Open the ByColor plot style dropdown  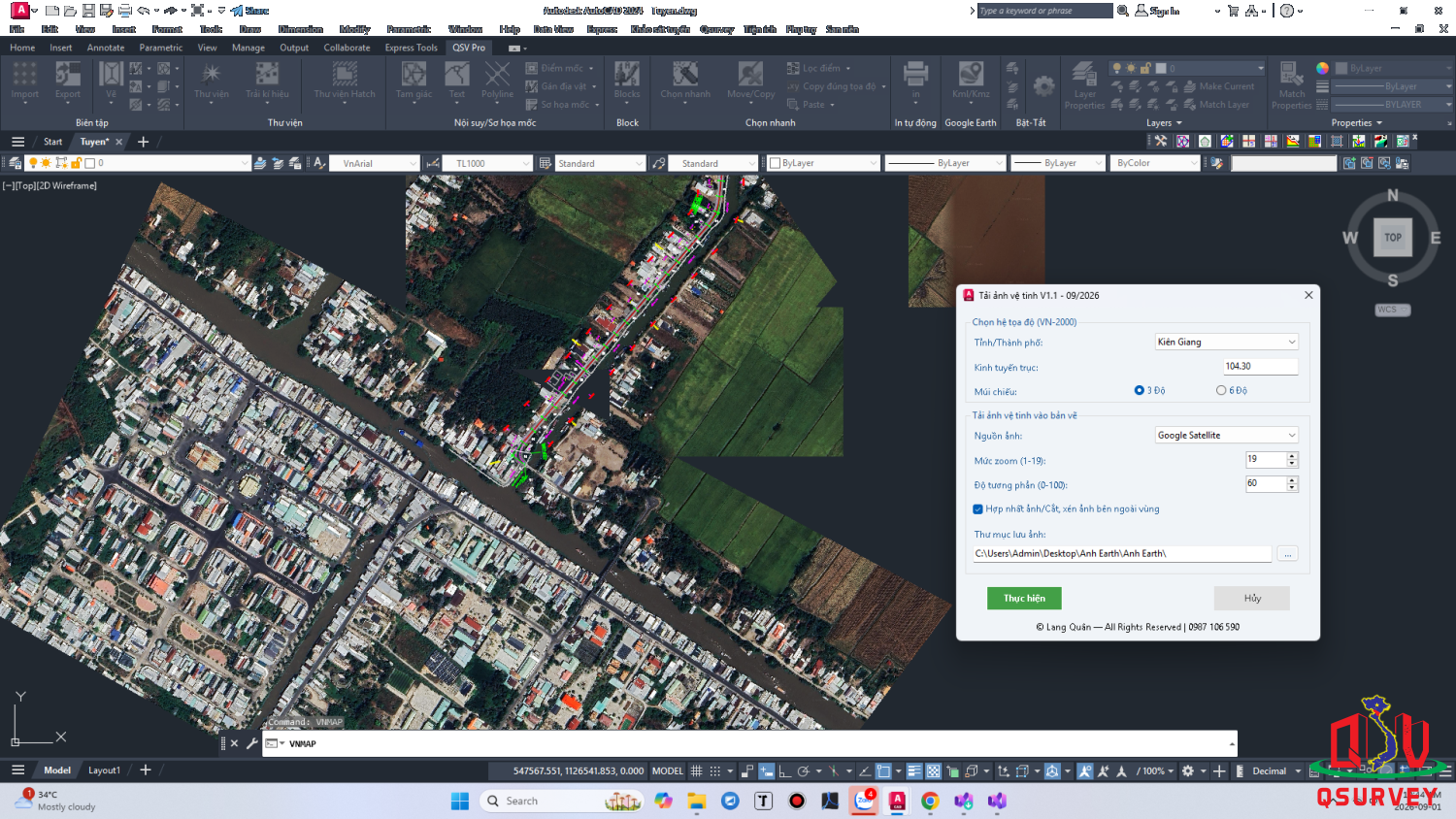(x=1156, y=163)
